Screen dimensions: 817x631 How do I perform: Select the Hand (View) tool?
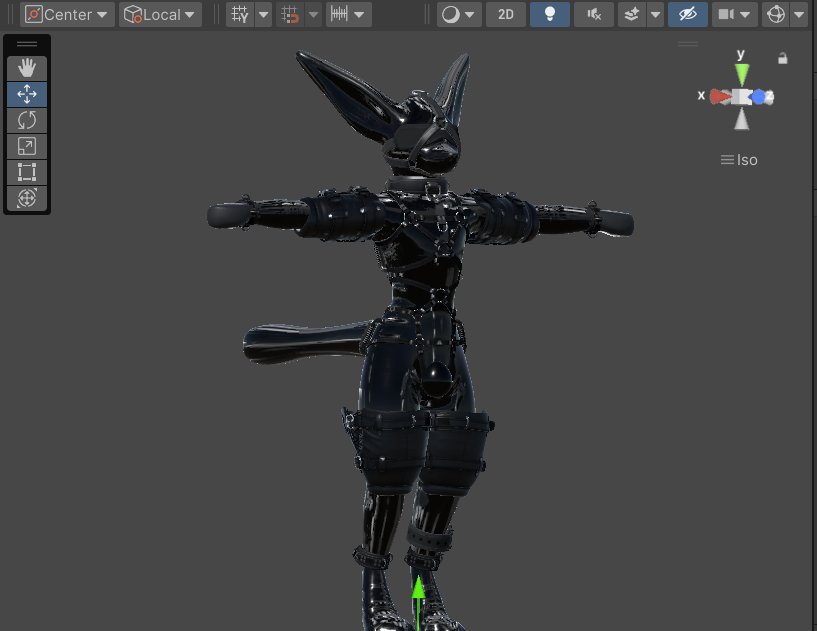coord(27,68)
